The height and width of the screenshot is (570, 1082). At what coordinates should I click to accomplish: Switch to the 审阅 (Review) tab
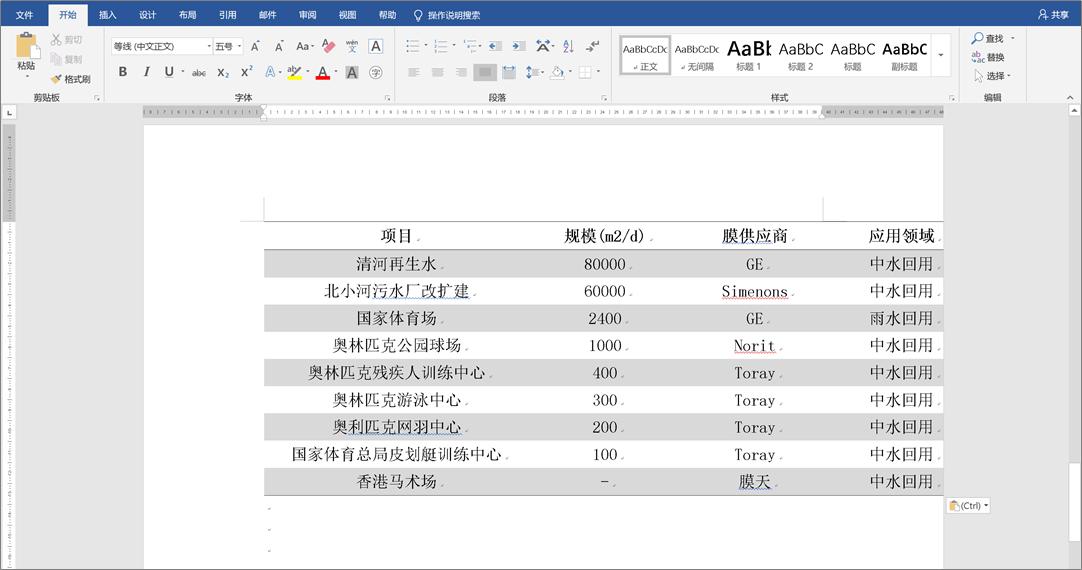click(308, 14)
